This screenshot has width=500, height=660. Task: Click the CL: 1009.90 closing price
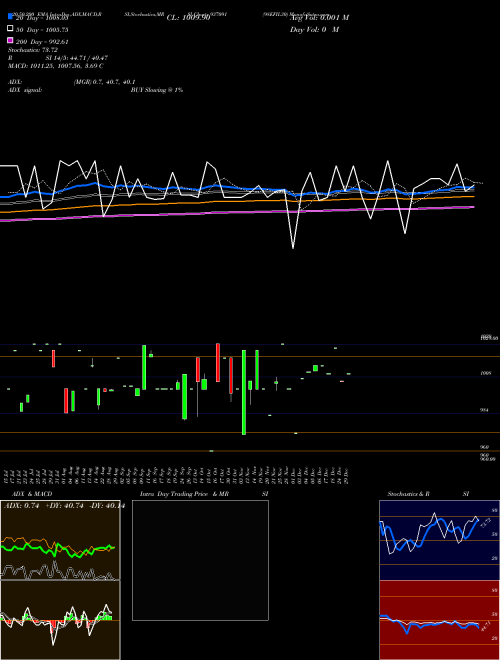point(189,18)
